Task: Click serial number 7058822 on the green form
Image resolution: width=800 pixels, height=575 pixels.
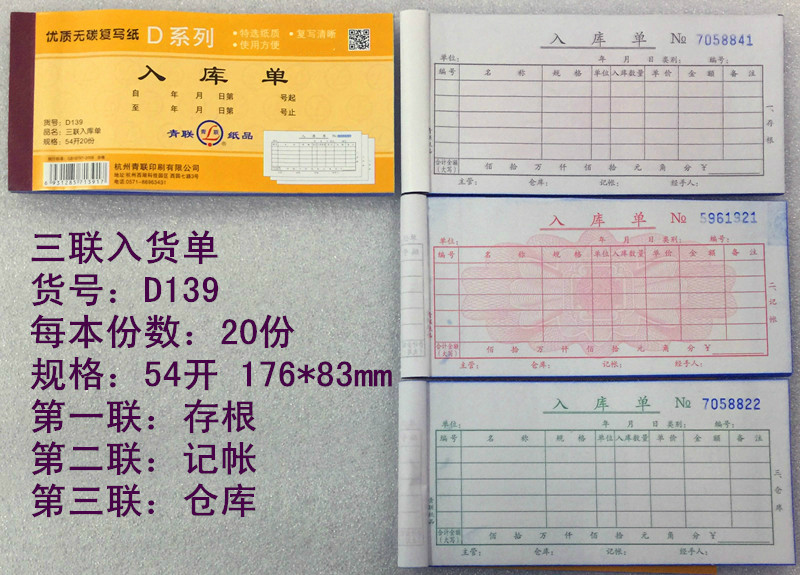Action: point(731,404)
